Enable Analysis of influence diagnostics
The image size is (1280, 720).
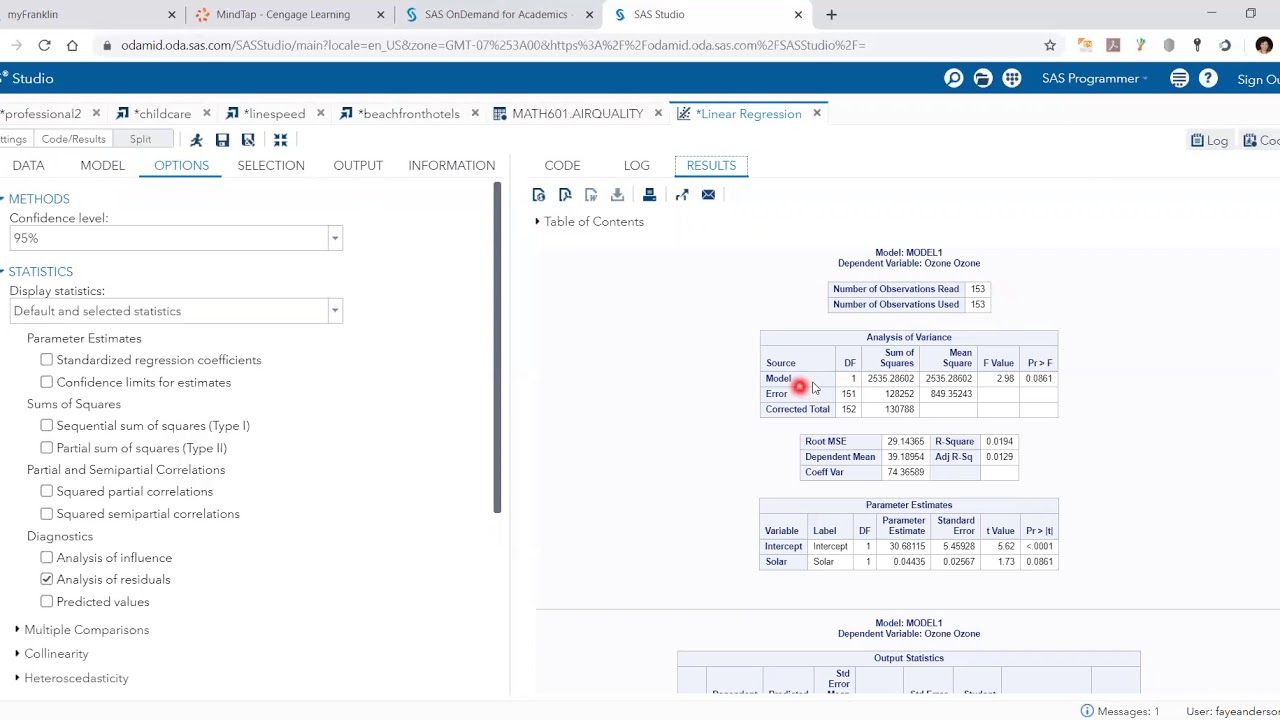pyautogui.click(x=47, y=558)
